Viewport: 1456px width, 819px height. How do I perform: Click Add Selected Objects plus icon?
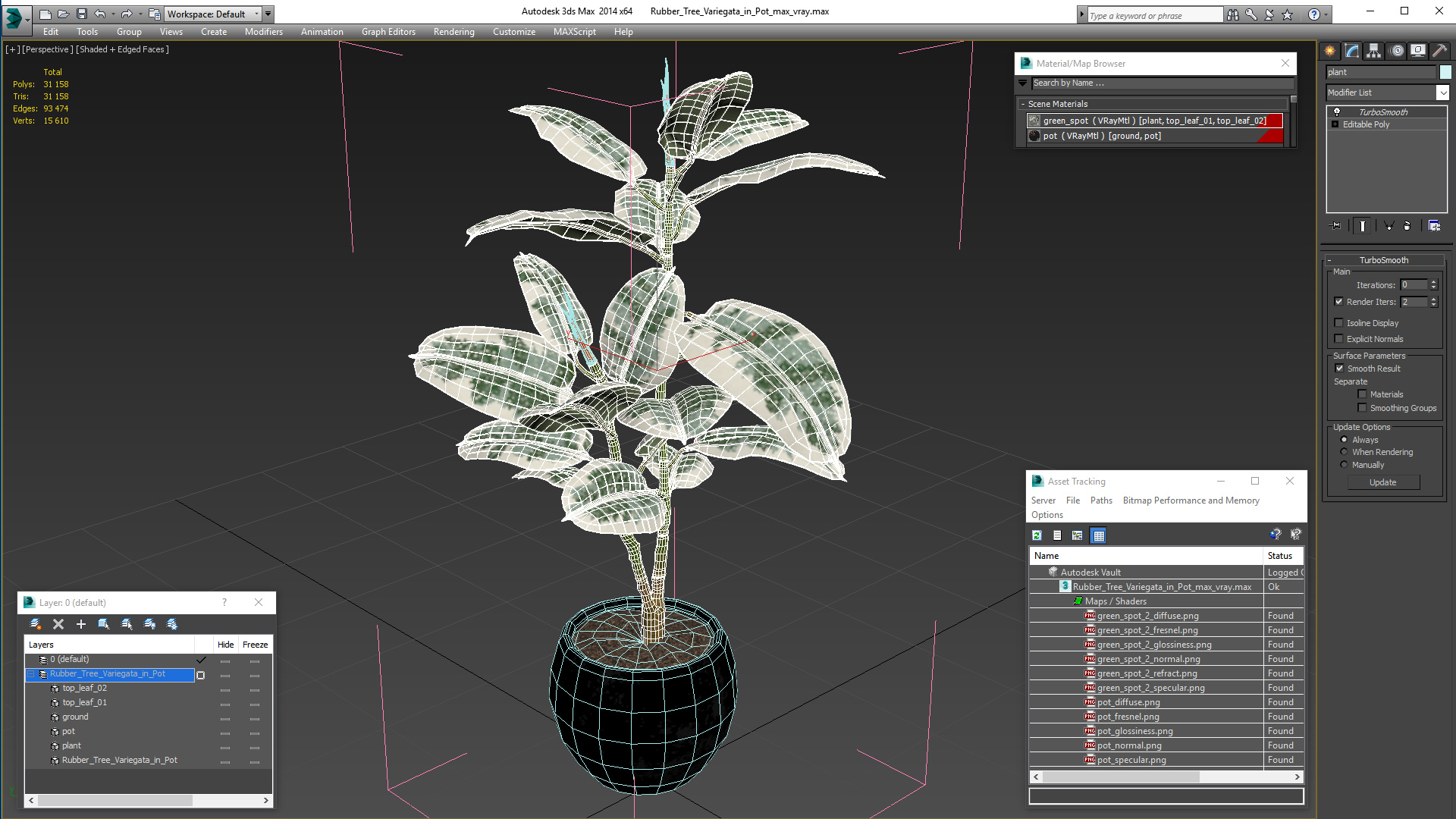81,624
